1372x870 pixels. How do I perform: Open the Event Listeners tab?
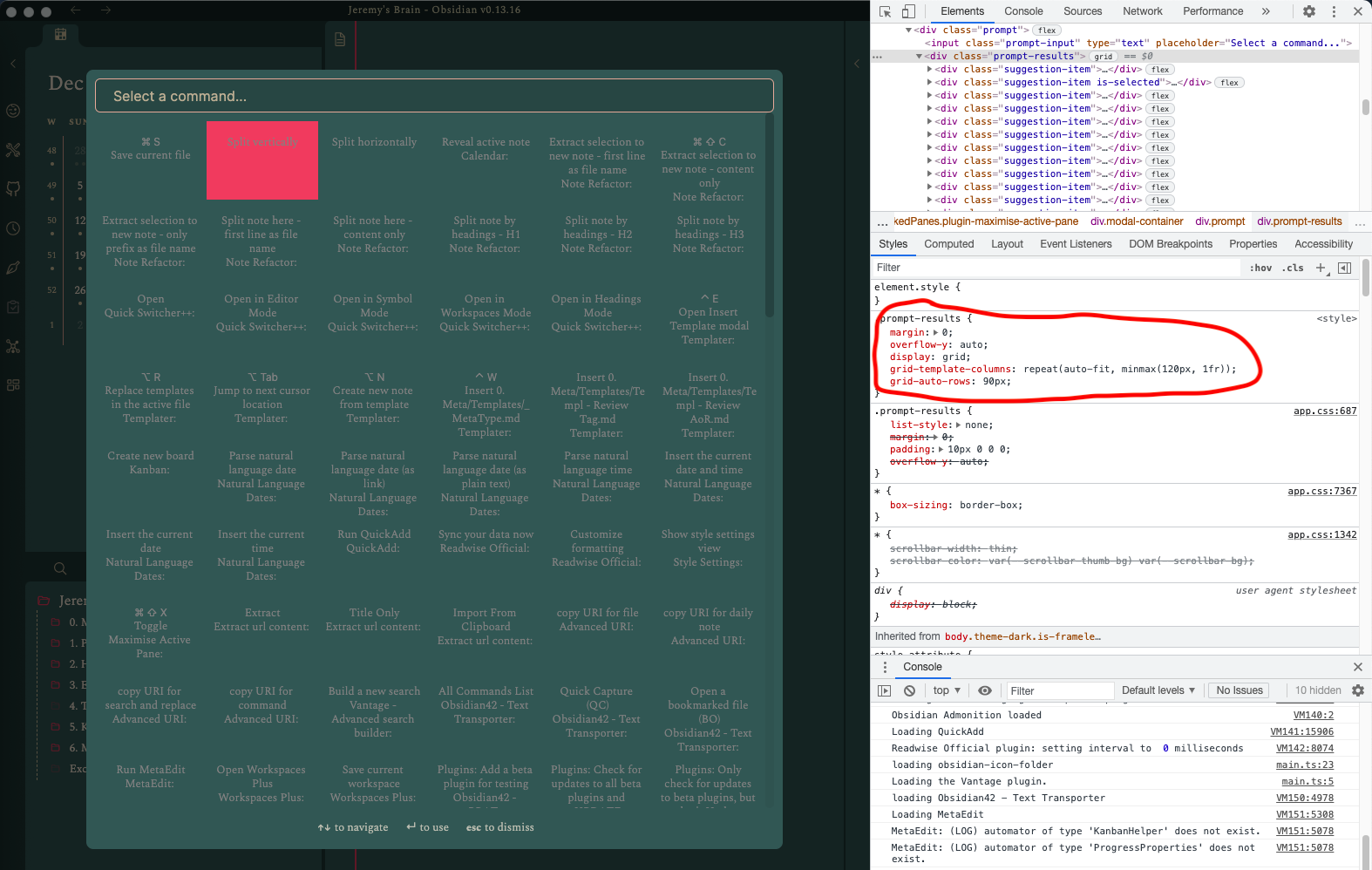point(1076,244)
